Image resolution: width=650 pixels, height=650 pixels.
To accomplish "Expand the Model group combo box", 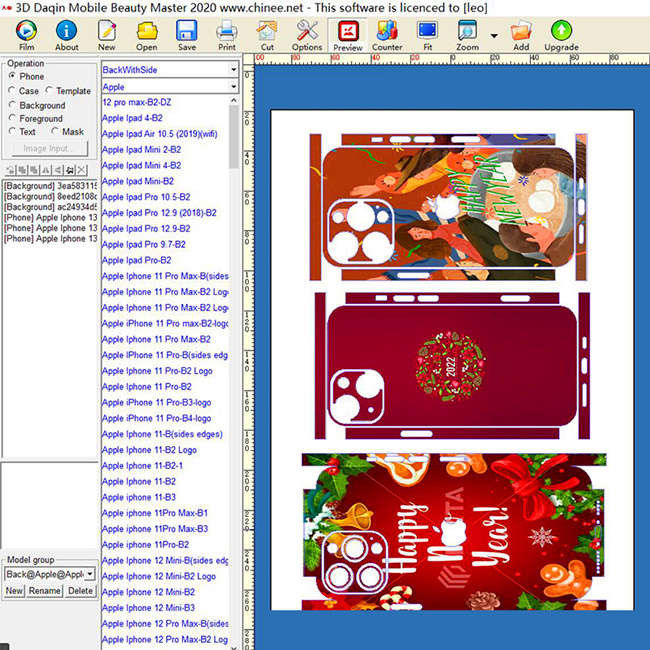I will [89, 574].
